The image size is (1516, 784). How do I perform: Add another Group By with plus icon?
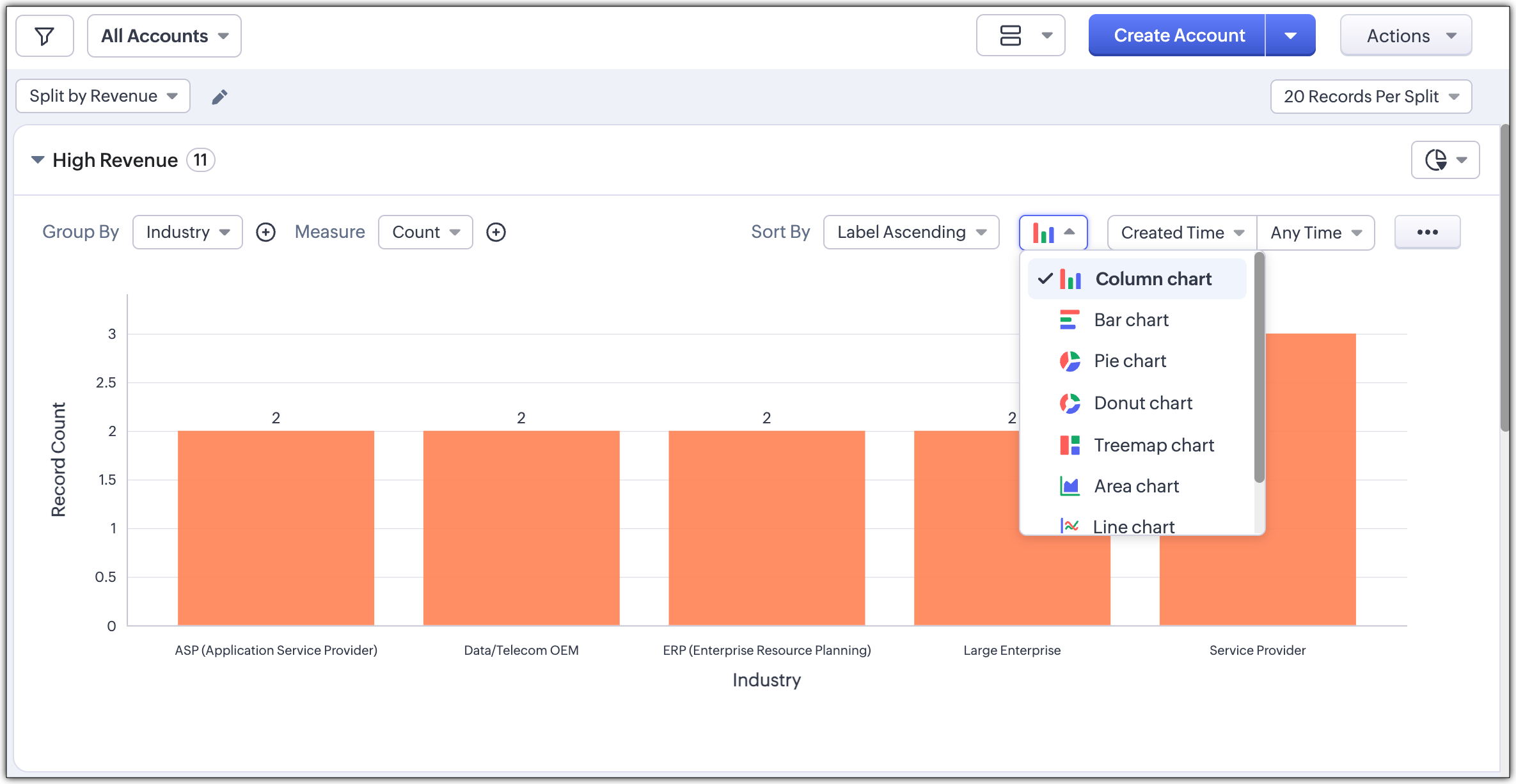pos(265,232)
